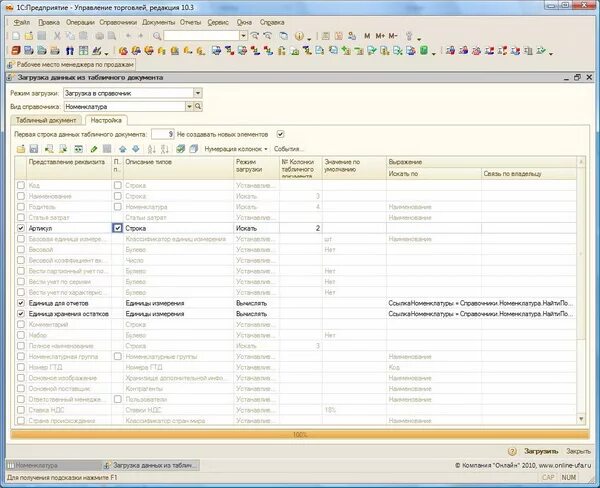
Task: Expand the dropdown arrow next to info icon
Action: tap(309, 38)
